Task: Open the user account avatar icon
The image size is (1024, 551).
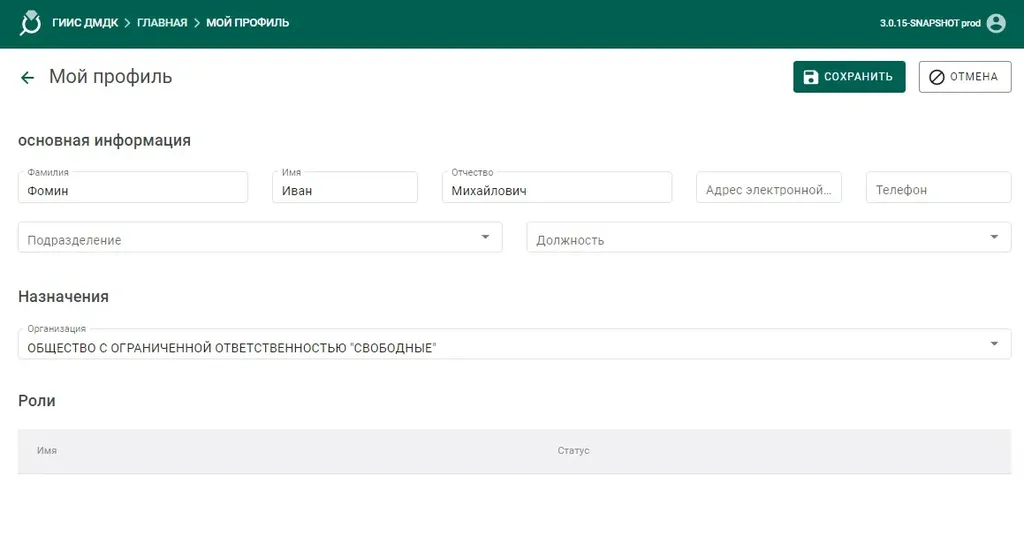Action: (996, 23)
